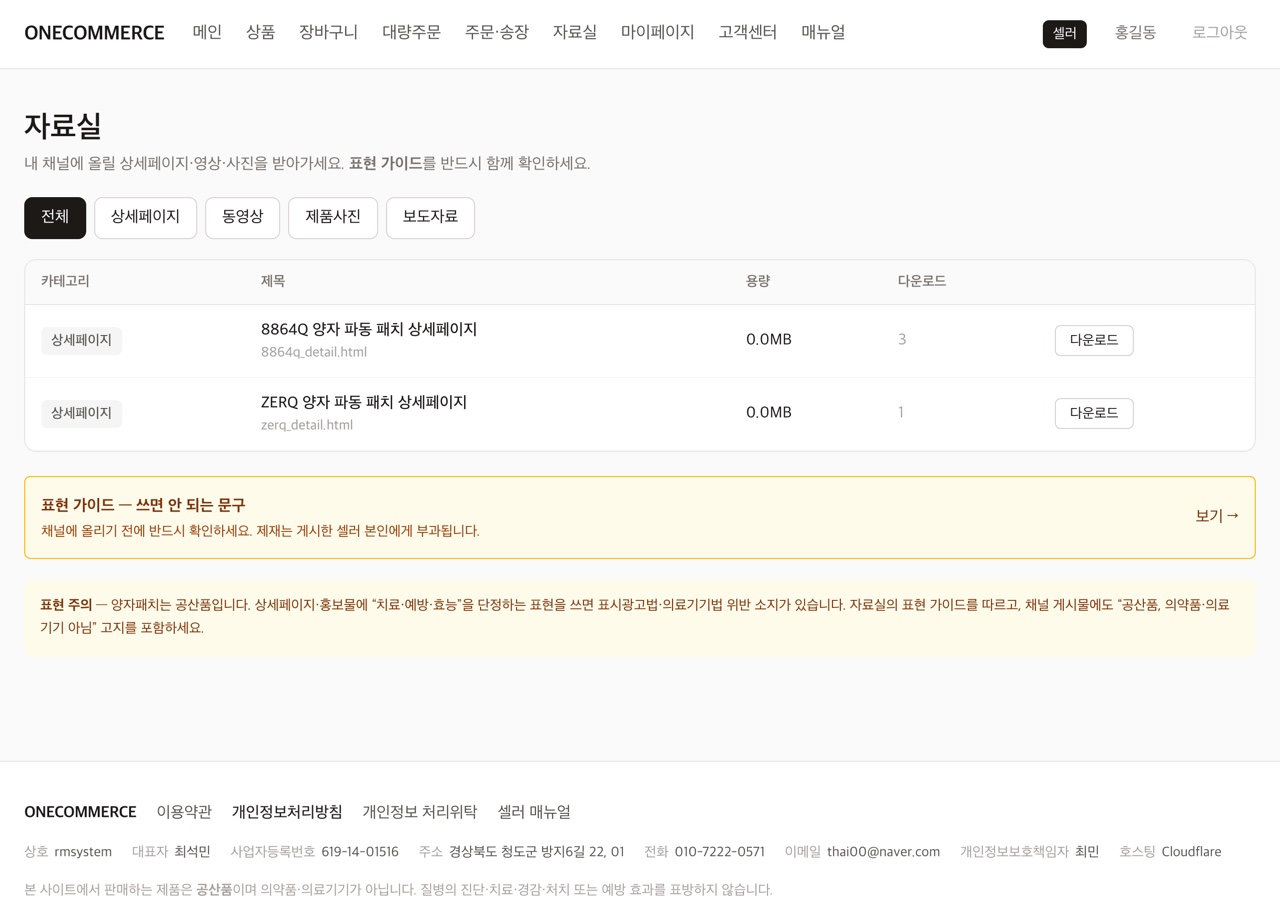Screen dimensions: 1280x900
Task: Open the 홍길동 user profile link
Action: (1135, 32)
